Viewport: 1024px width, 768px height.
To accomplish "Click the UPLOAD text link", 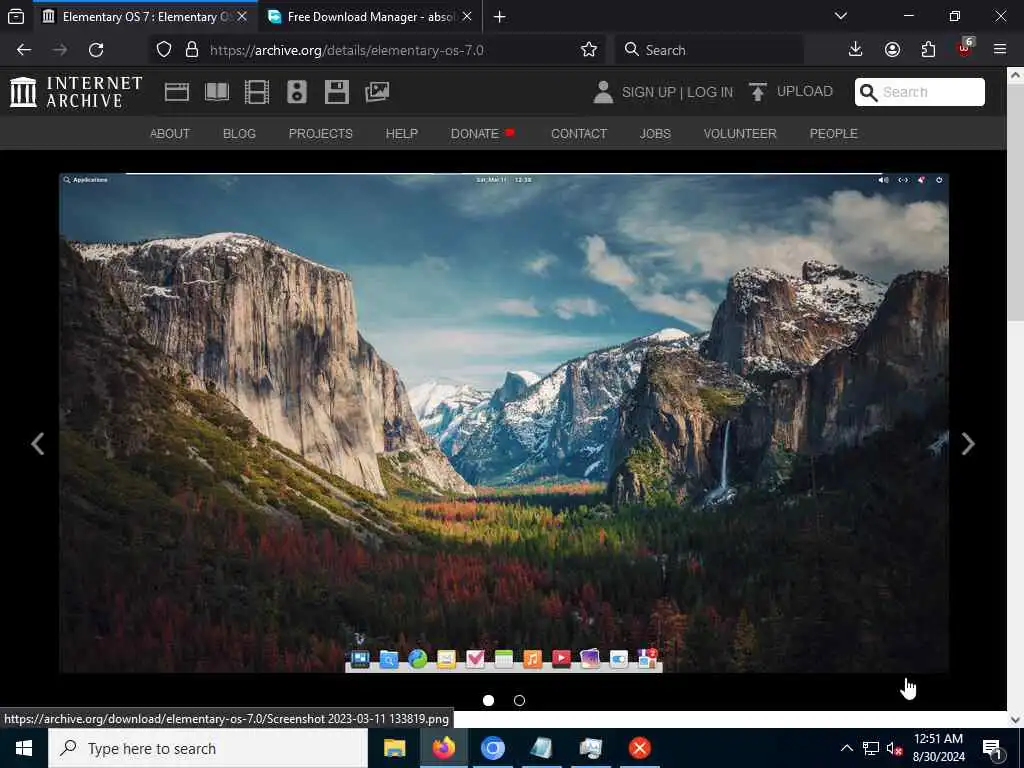I will (805, 91).
